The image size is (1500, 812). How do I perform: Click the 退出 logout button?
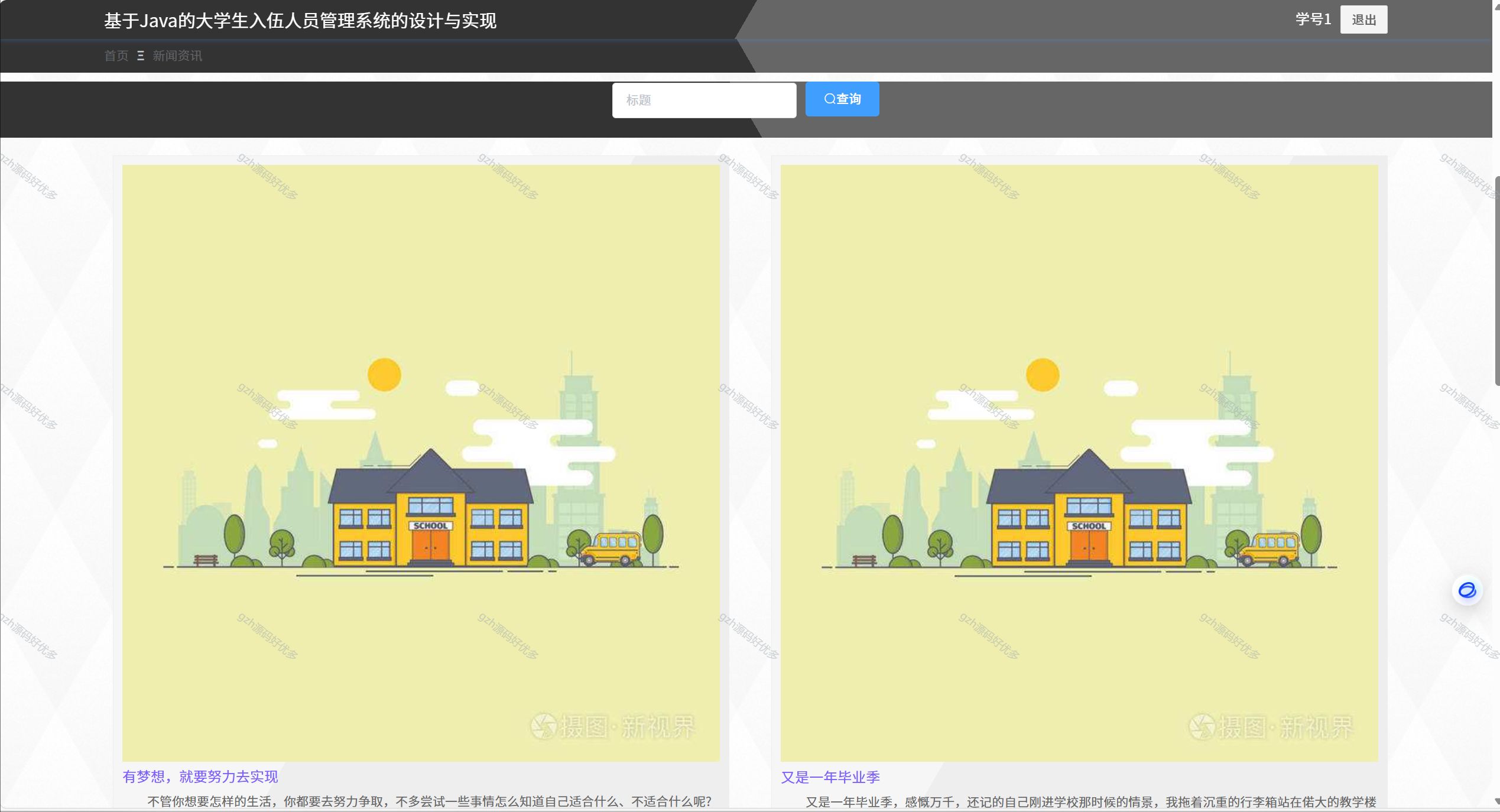tap(1363, 20)
